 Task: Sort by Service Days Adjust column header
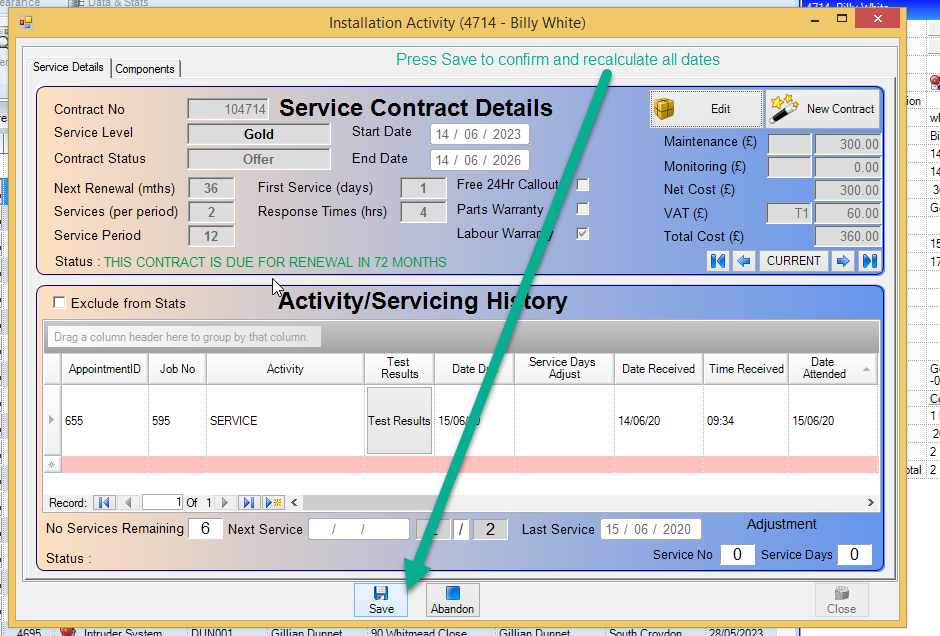coord(564,369)
